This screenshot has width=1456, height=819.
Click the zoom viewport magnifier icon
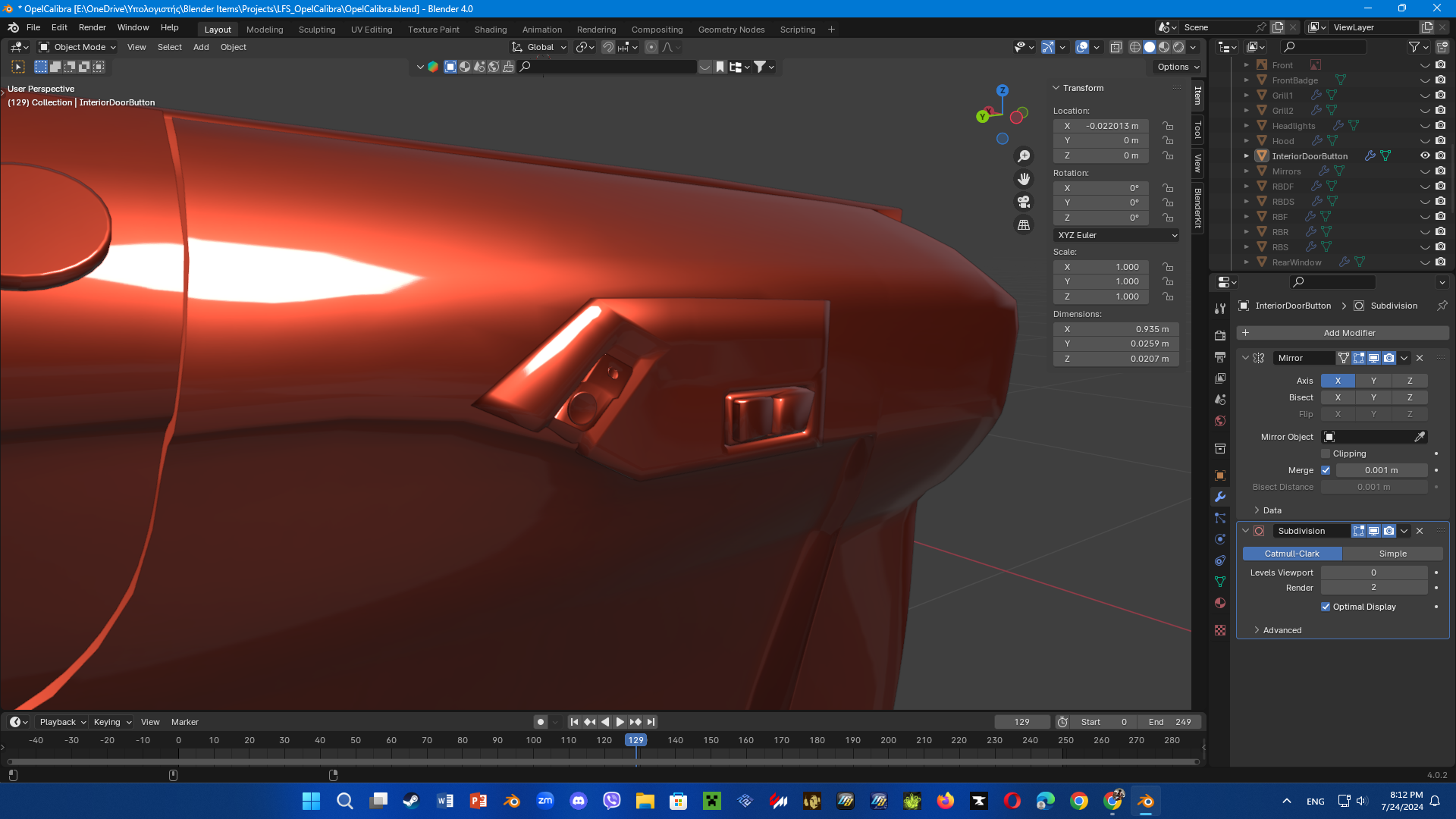1024,156
